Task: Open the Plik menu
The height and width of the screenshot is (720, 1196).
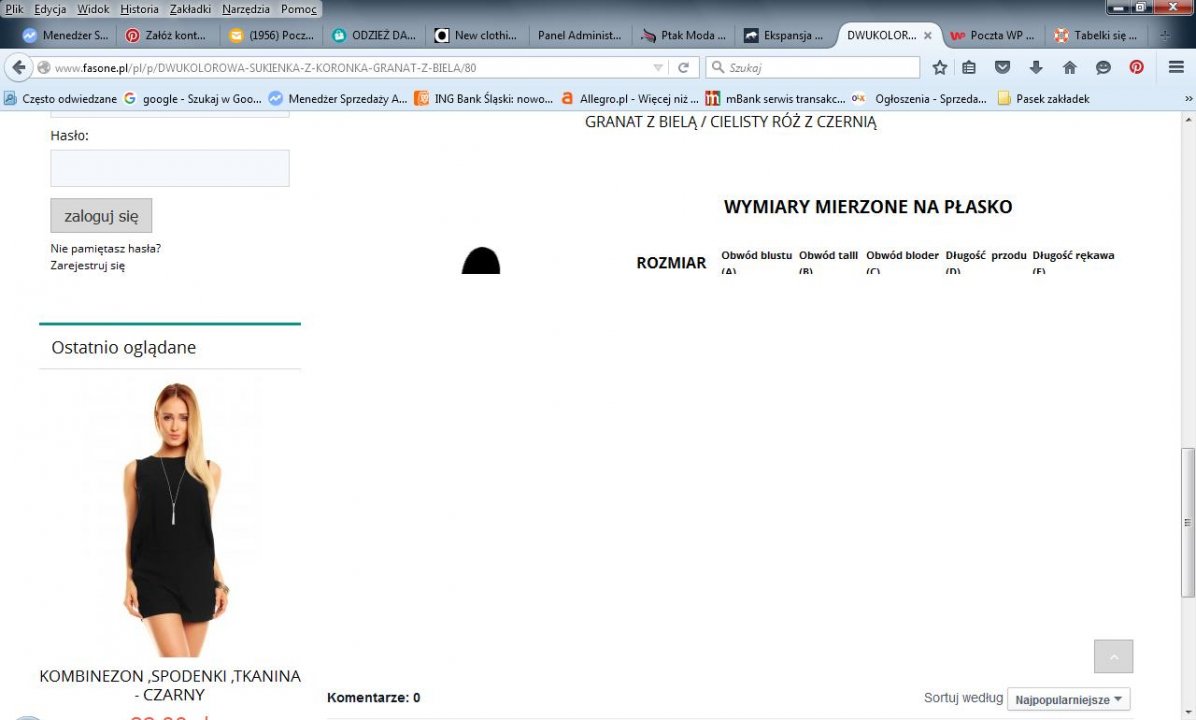Action: [x=14, y=9]
